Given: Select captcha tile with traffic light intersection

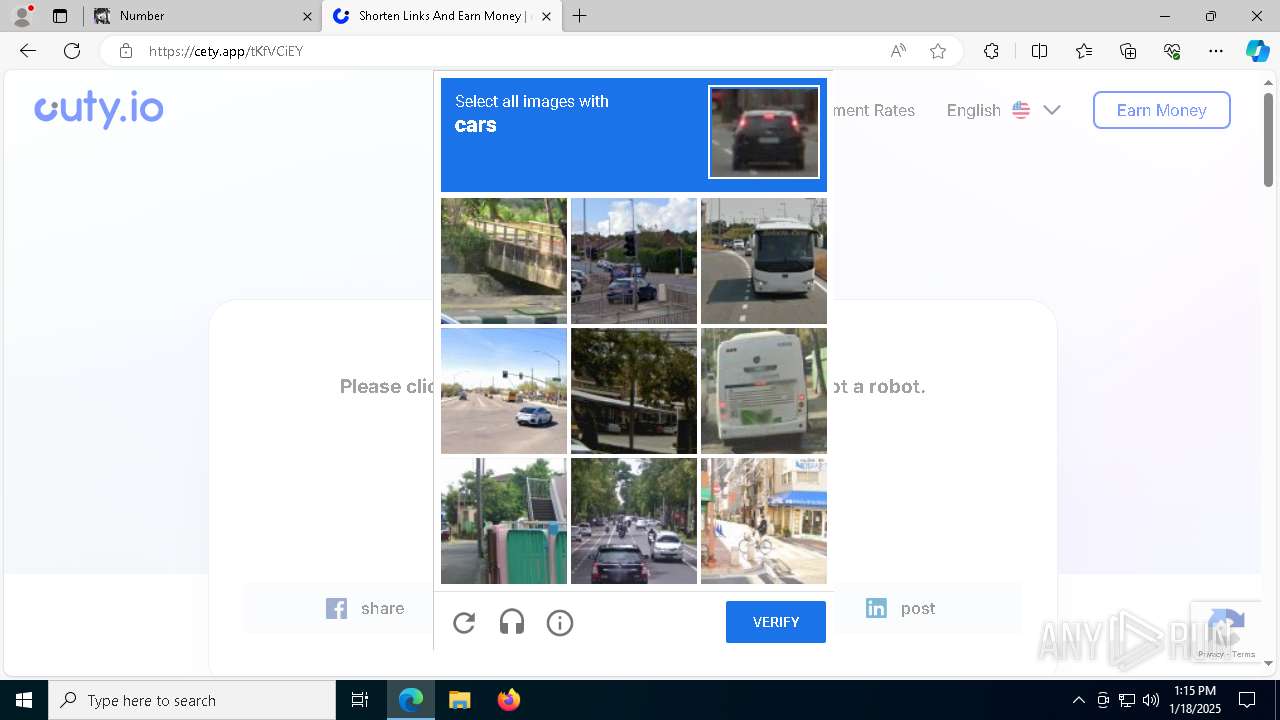Looking at the screenshot, I should [634, 261].
